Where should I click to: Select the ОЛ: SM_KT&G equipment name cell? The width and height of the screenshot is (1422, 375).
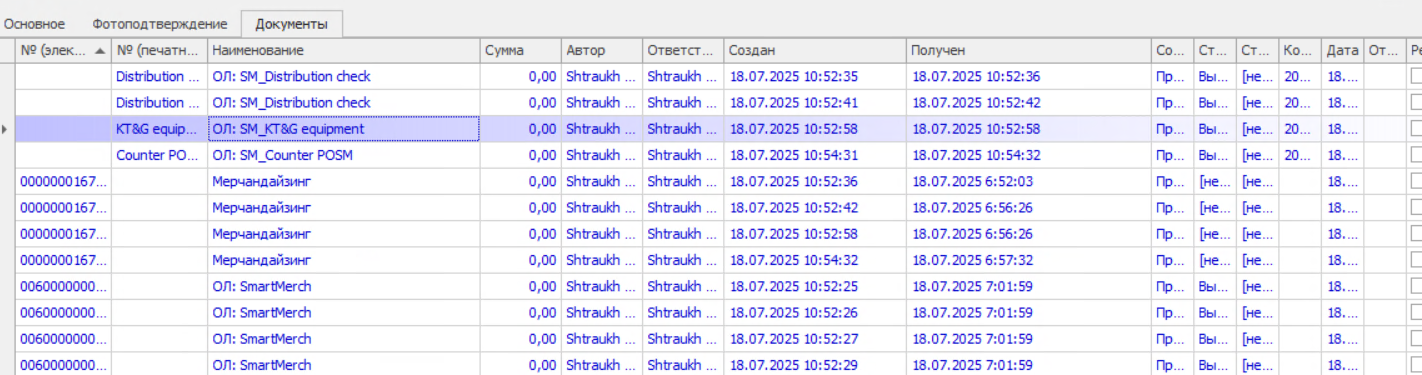(x=343, y=129)
